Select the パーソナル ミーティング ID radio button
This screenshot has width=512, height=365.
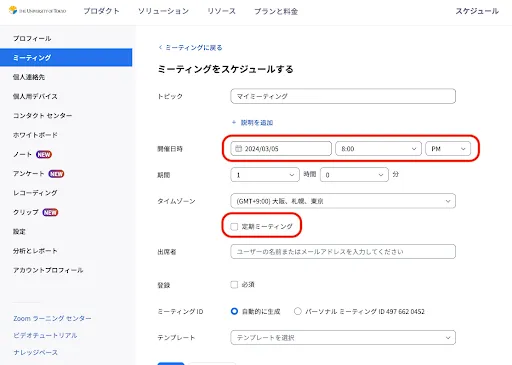tap(298, 311)
